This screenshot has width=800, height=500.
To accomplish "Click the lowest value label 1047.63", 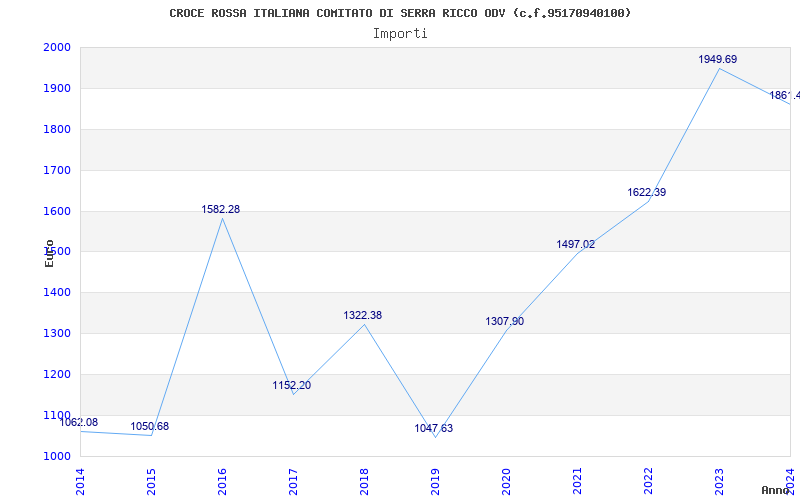I will coord(433,429).
